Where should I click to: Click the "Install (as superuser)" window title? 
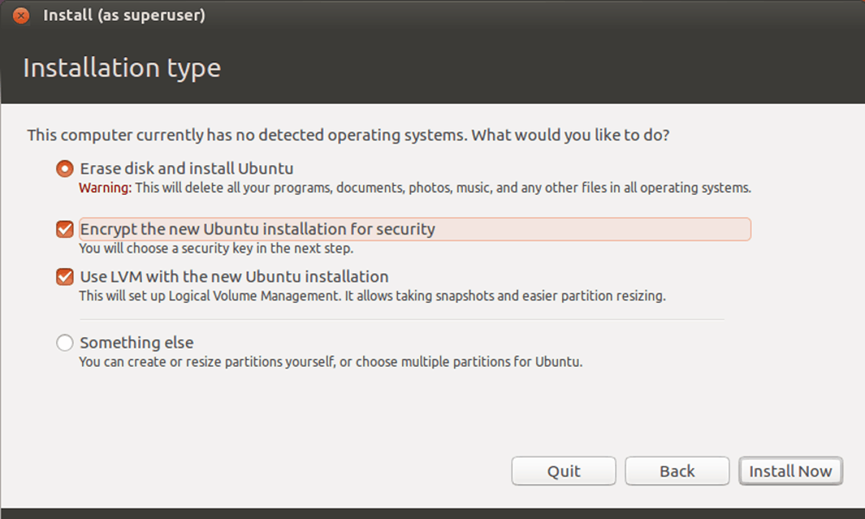tap(124, 15)
